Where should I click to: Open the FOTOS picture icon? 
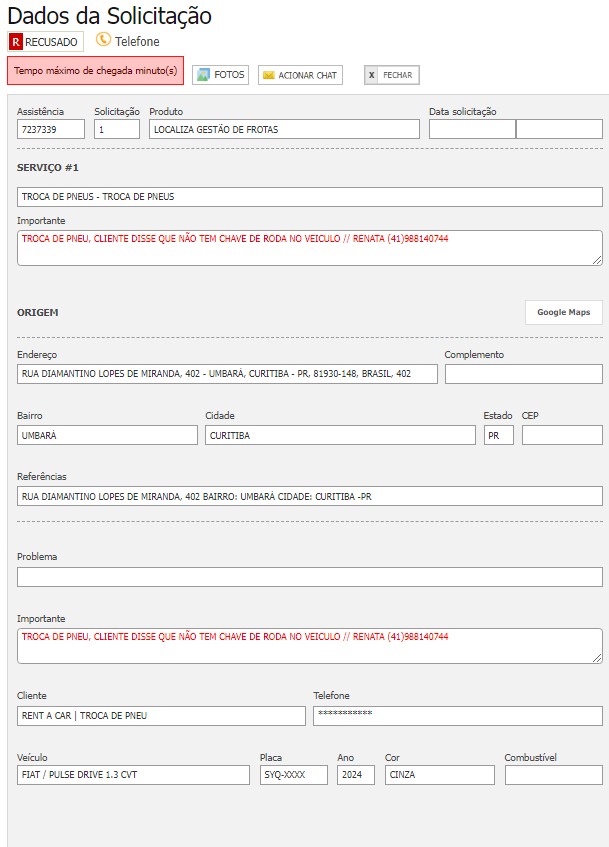click(x=203, y=75)
